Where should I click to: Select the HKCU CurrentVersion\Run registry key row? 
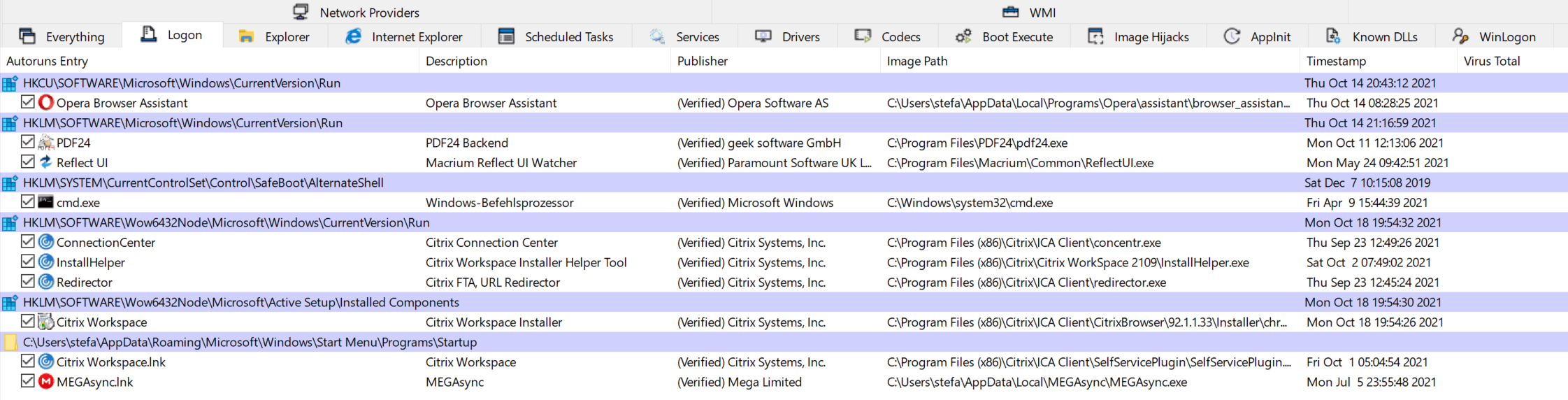182,83
